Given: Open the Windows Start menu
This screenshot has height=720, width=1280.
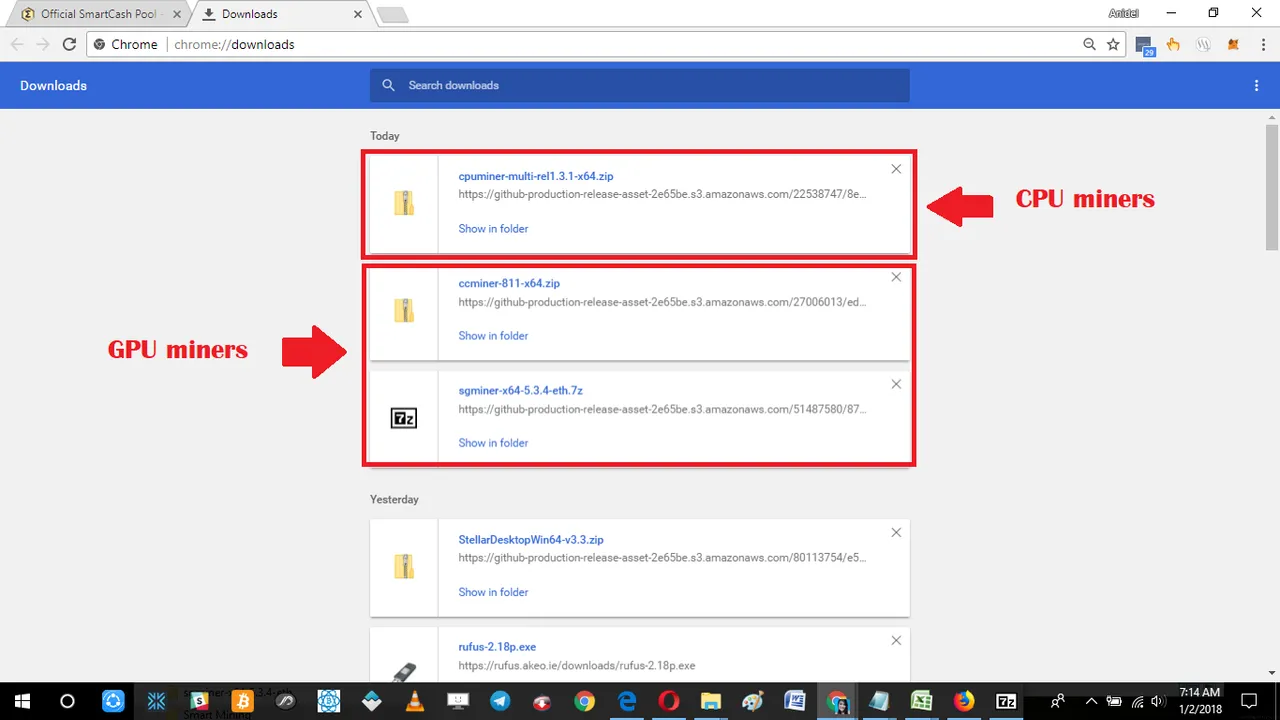Looking at the screenshot, I should tap(22, 701).
